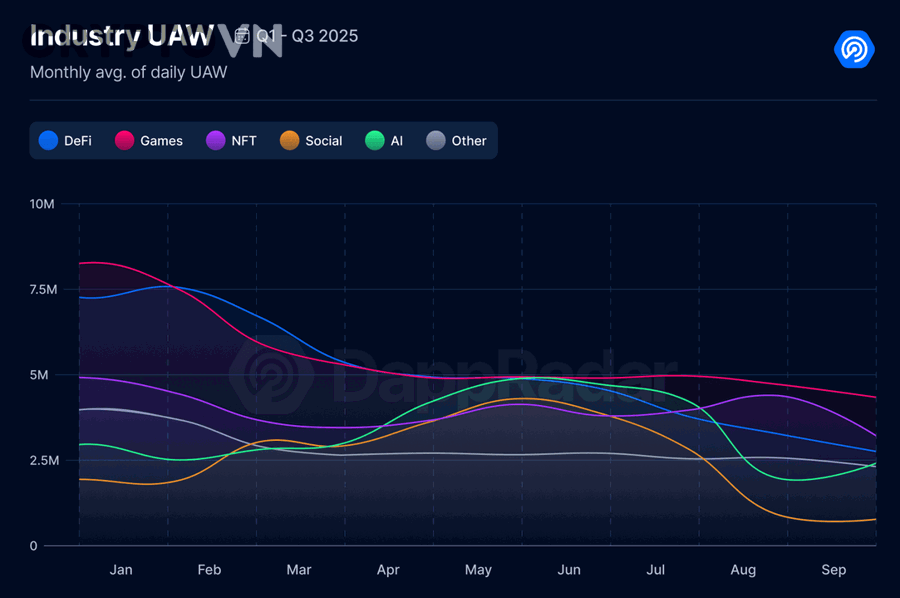The width and height of the screenshot is (900, 598).
Task: Select the green AI color swatch
Action: (x=375, y=141)
